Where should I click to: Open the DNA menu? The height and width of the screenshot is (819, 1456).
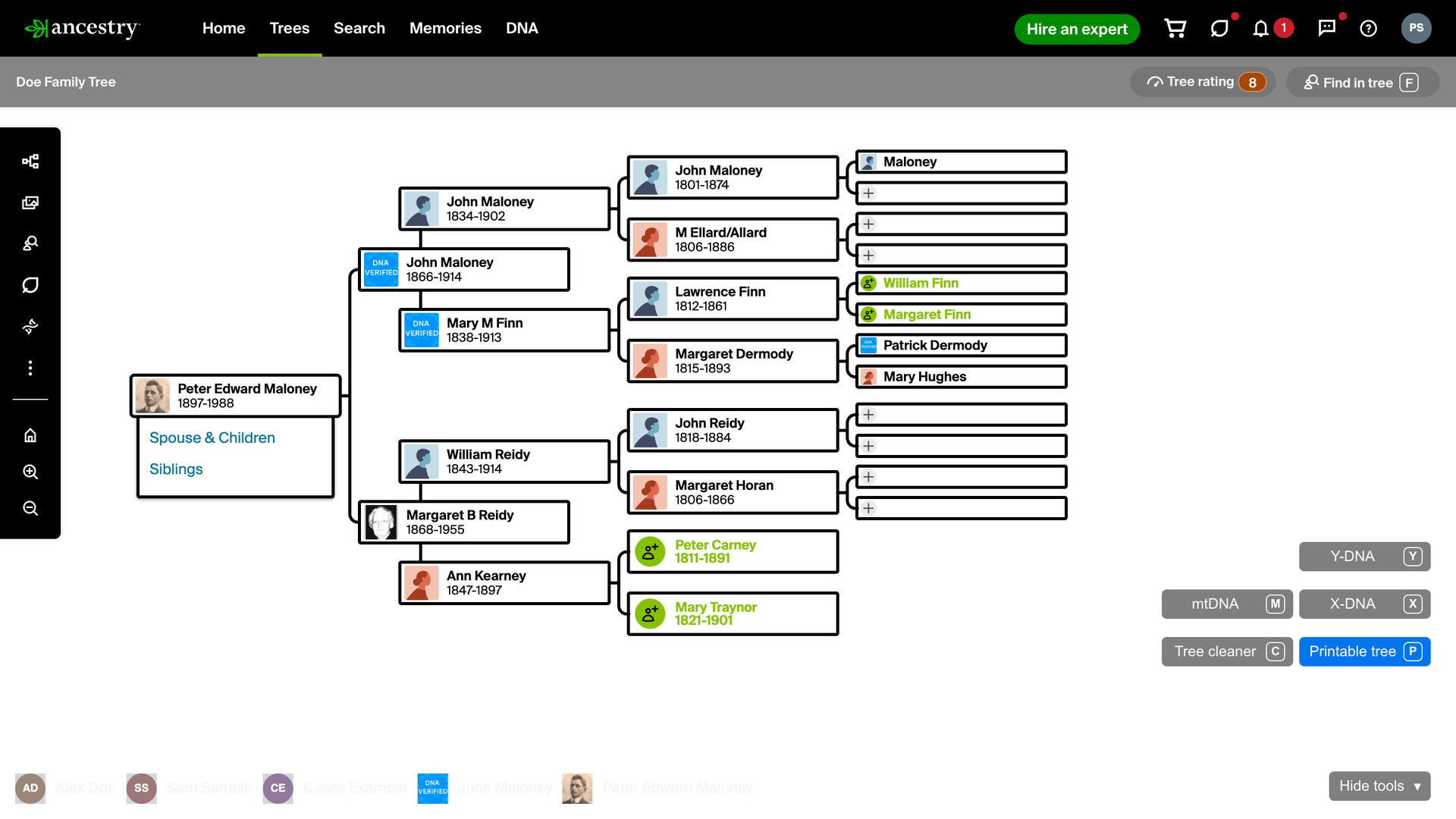pyautogui.click(x=522, y=28)
